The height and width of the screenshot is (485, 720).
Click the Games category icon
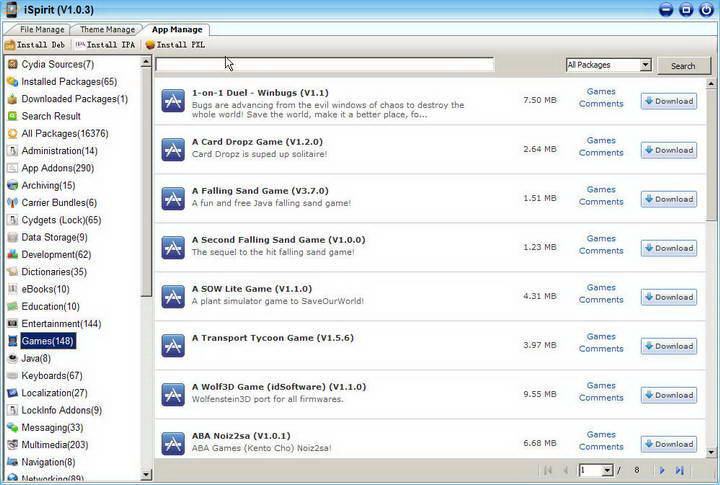(x=12, y=341)
